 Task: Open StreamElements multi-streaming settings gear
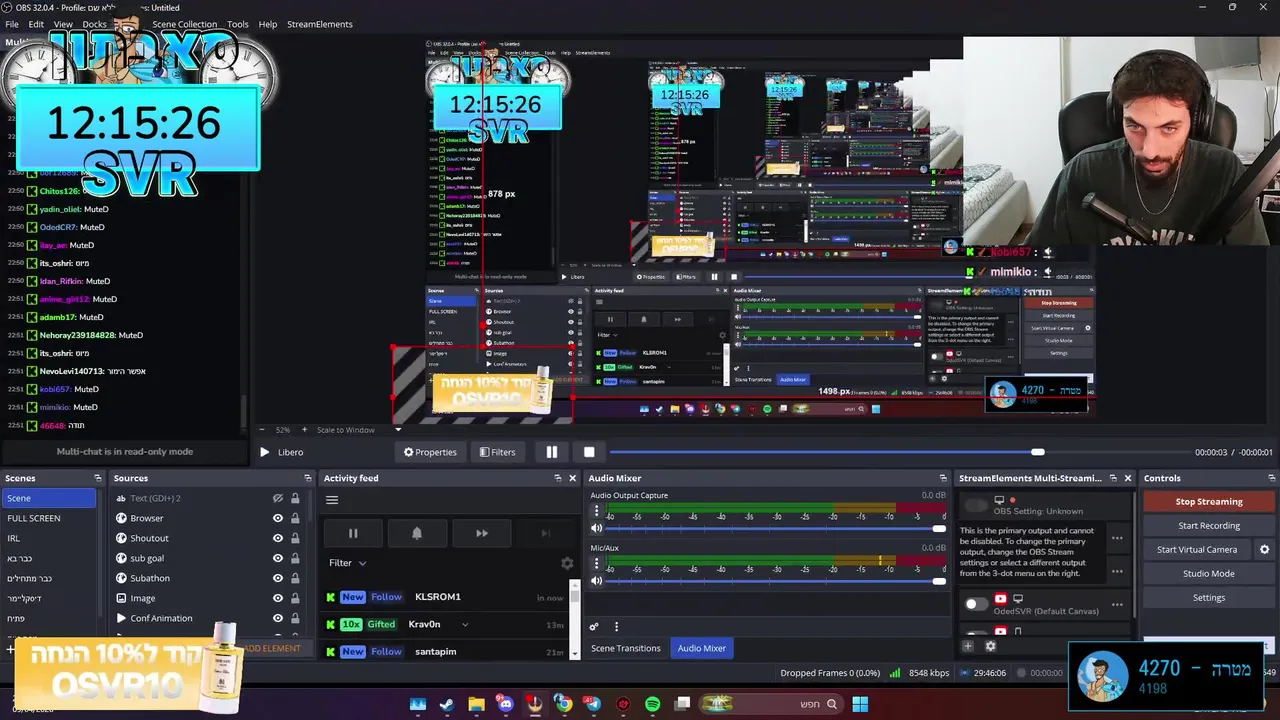pos(991,646)
